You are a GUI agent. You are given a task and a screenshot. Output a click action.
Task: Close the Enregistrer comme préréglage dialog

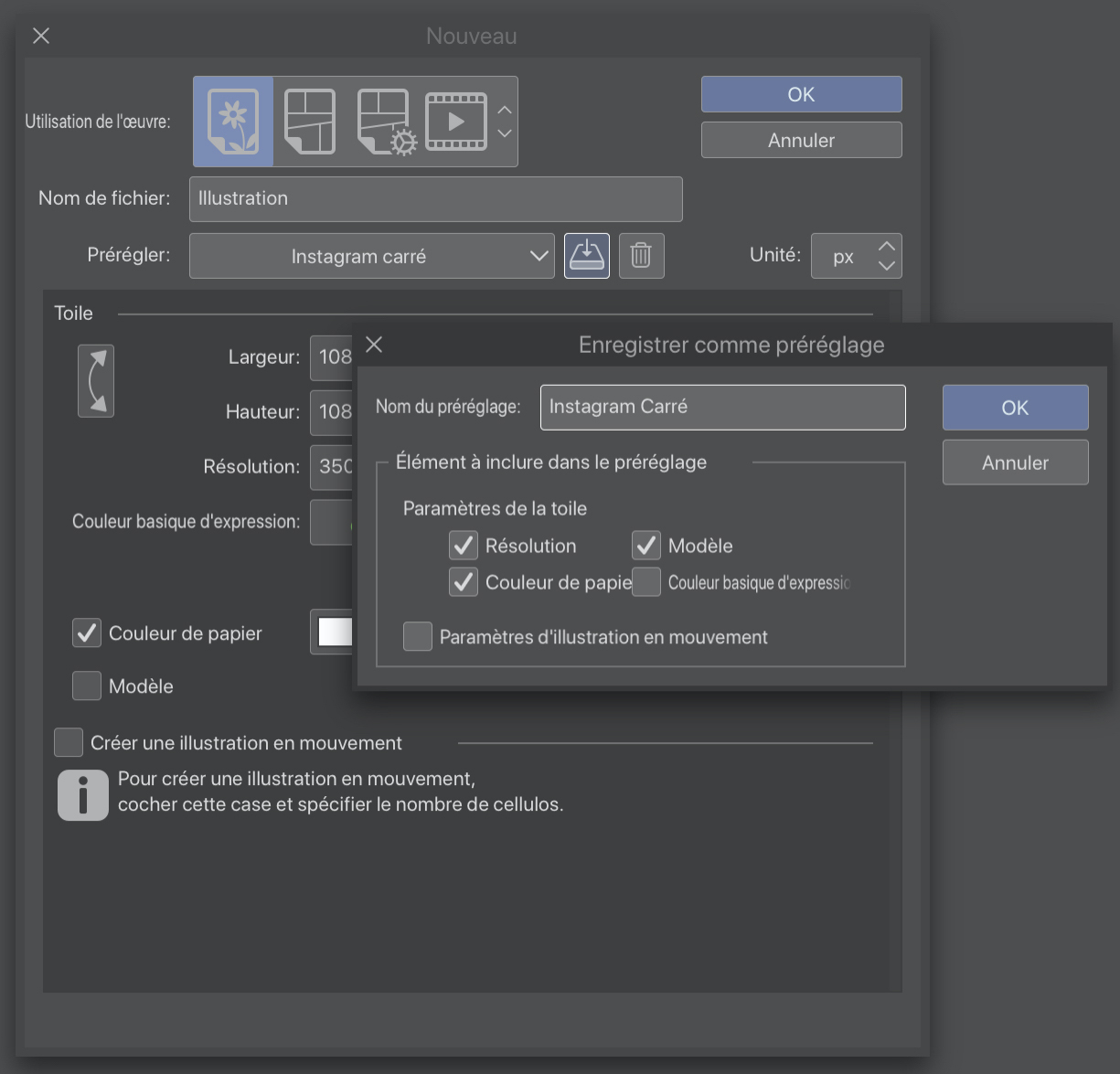click(374, 345)
